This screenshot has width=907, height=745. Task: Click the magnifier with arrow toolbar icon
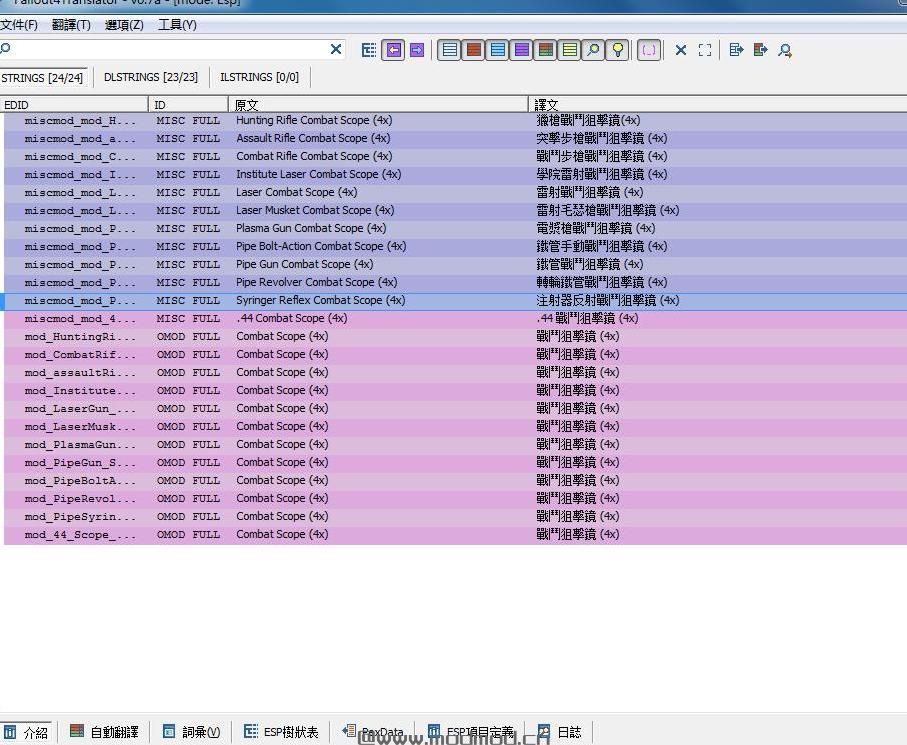785,50
